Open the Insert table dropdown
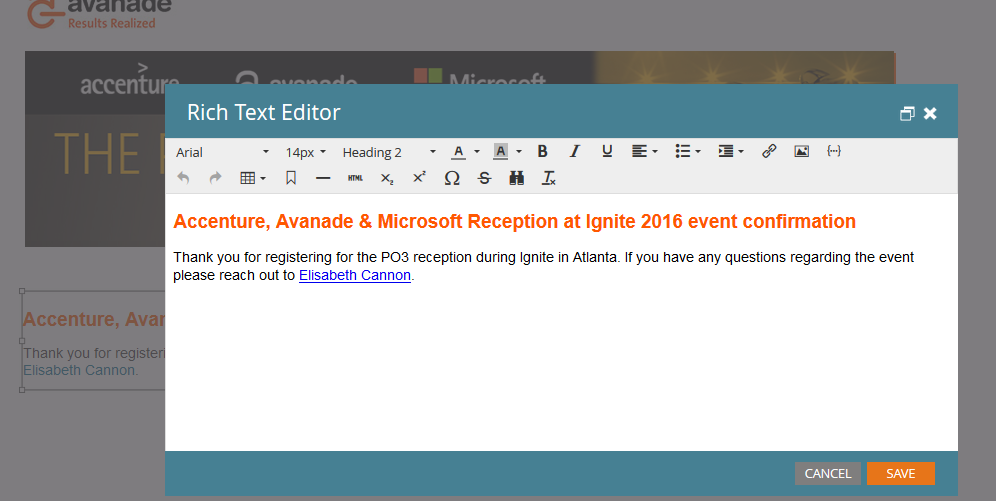Image resolution: width=996 pixels, height=501 pixels. (x=252, y=178)
